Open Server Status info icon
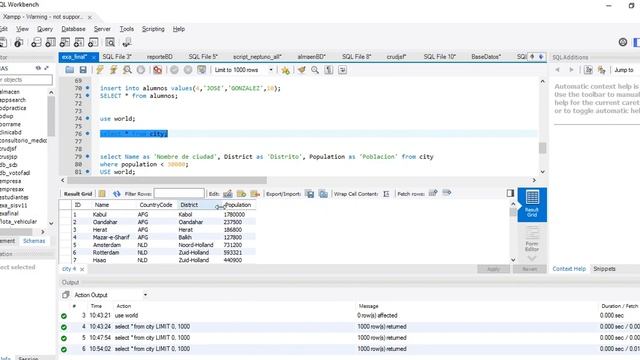 coord(18,42)
